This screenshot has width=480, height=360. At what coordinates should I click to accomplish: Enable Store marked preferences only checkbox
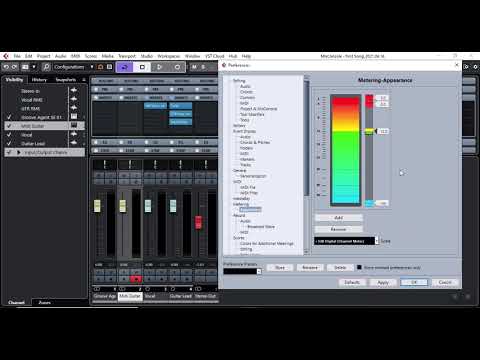(359, 267)
